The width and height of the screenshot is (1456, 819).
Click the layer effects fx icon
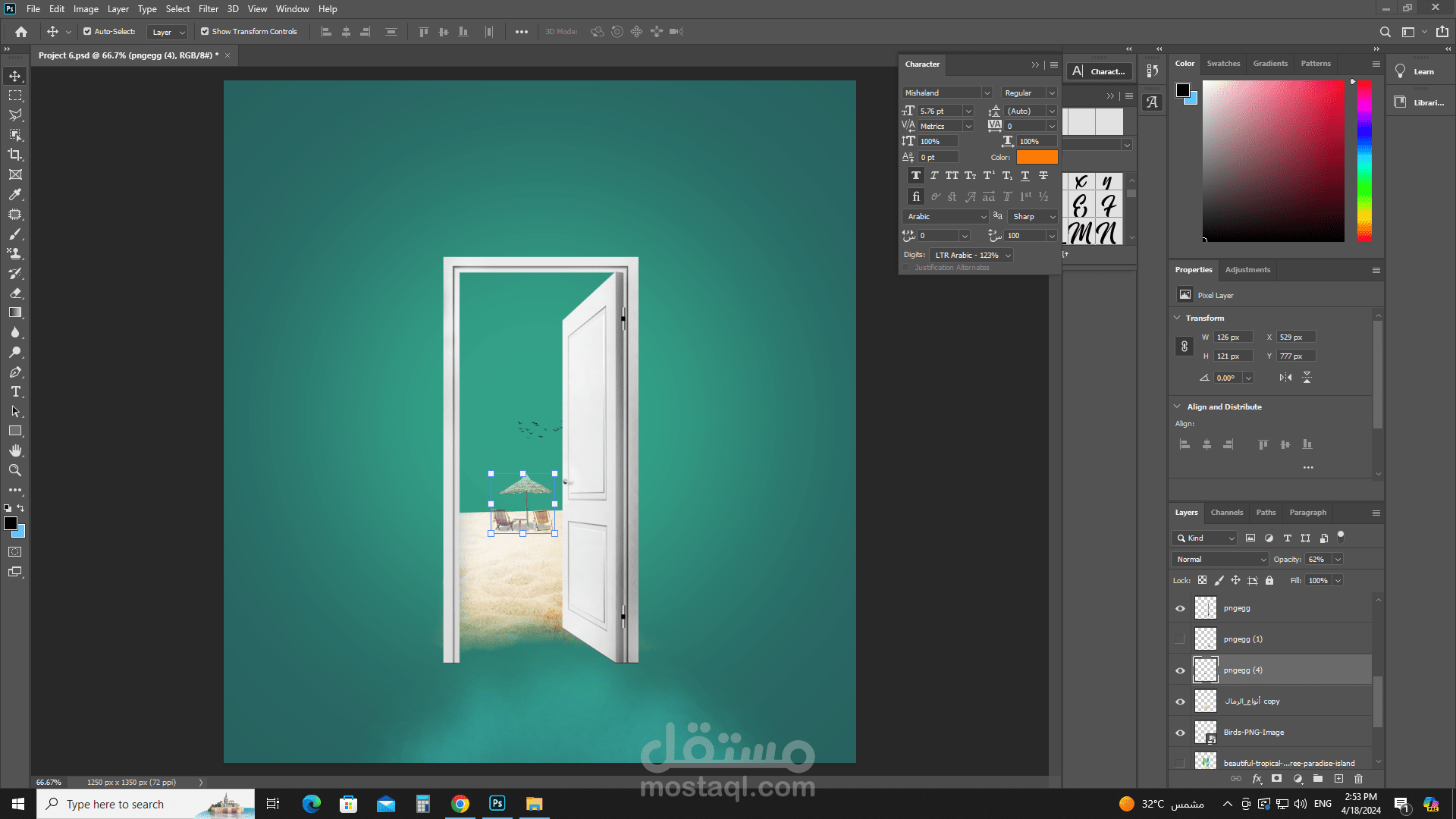1257,779
